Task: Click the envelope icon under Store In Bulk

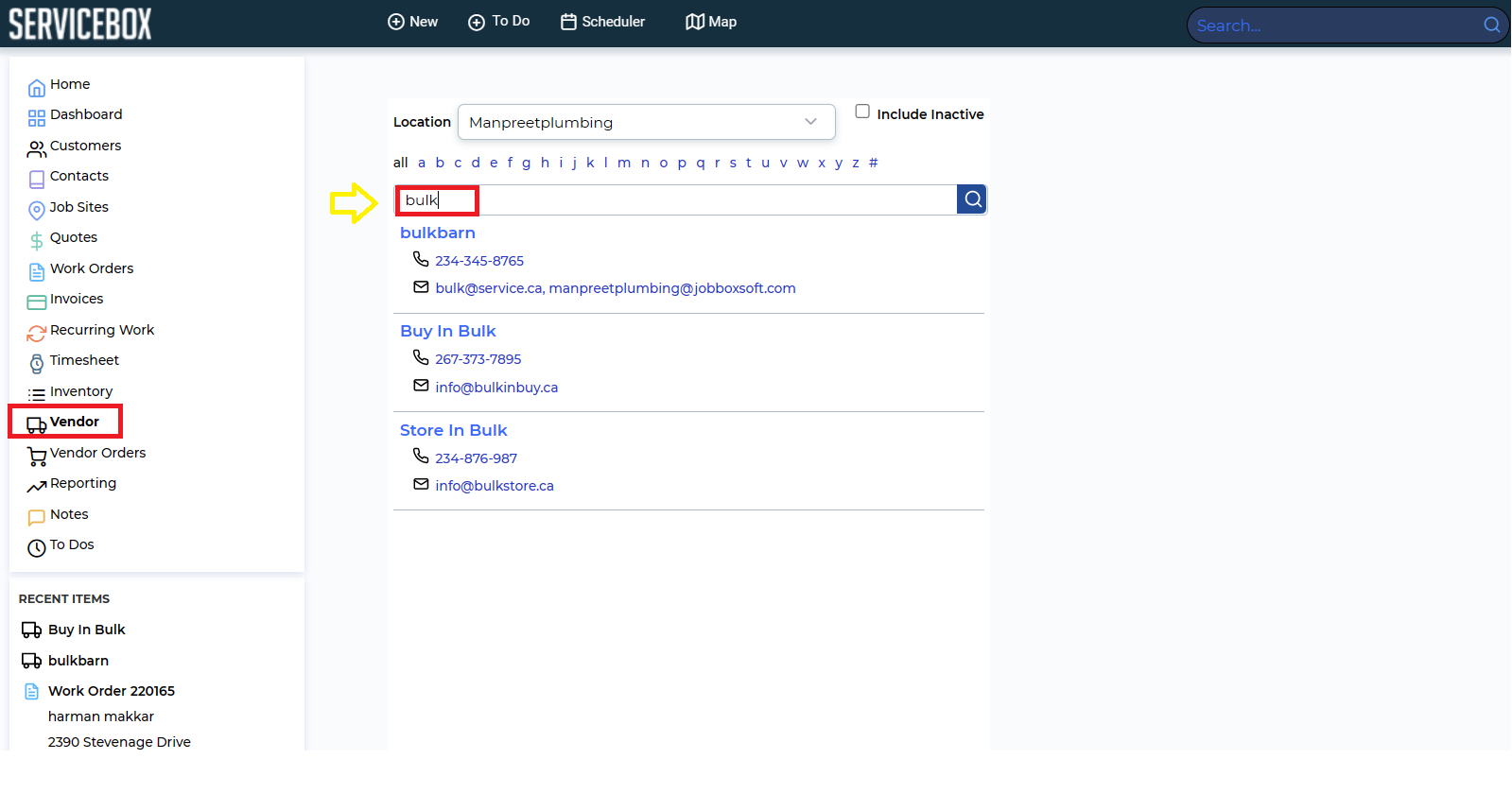Action: point(422,484)
